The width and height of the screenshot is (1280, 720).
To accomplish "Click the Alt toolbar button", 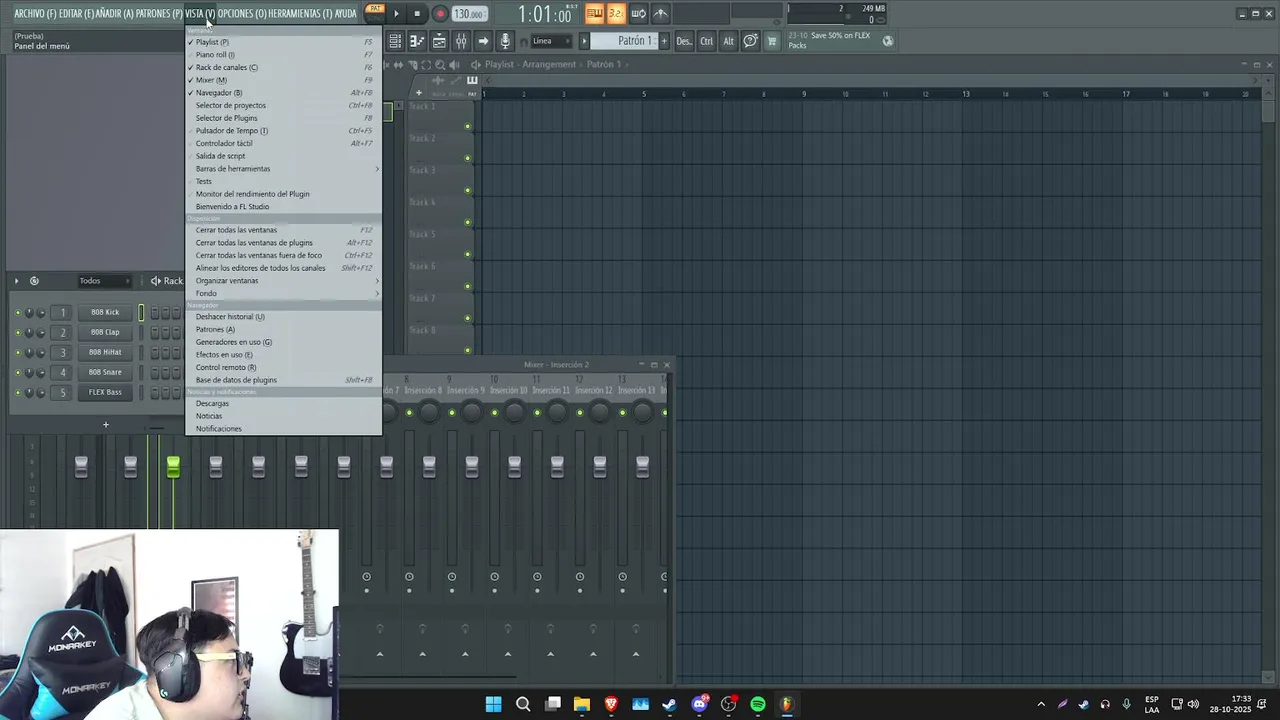I will click(729, 41).
